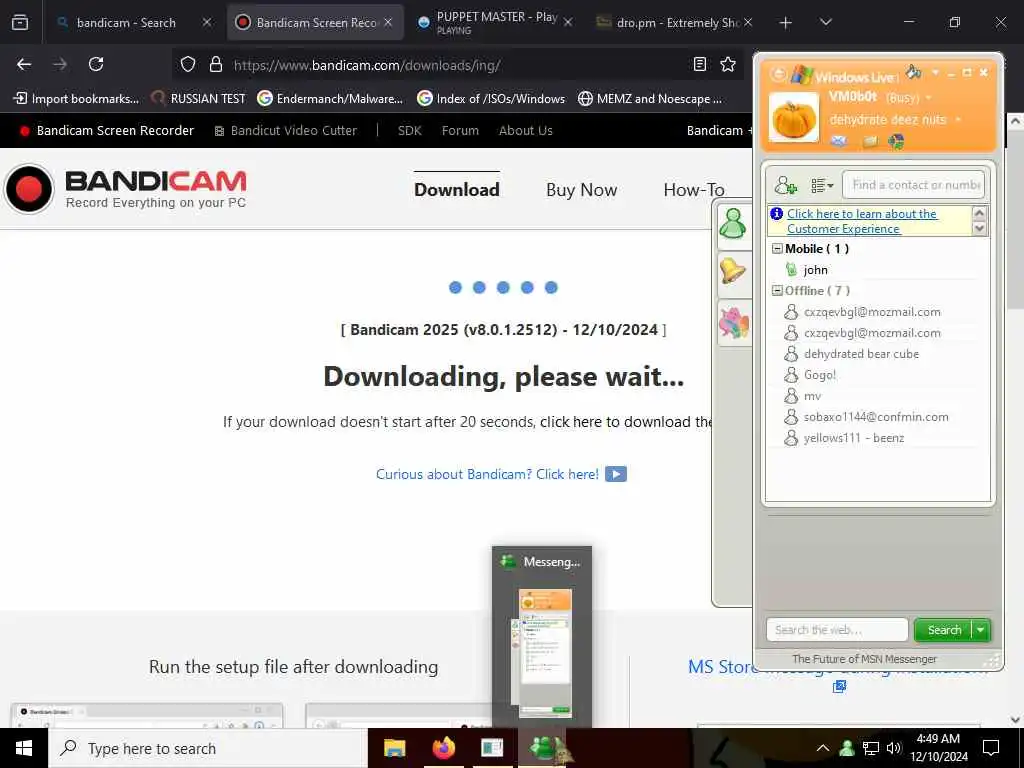Close the Bandicam Screen Recorder tab
This screenshot has width=1024, height=768.
388,22
